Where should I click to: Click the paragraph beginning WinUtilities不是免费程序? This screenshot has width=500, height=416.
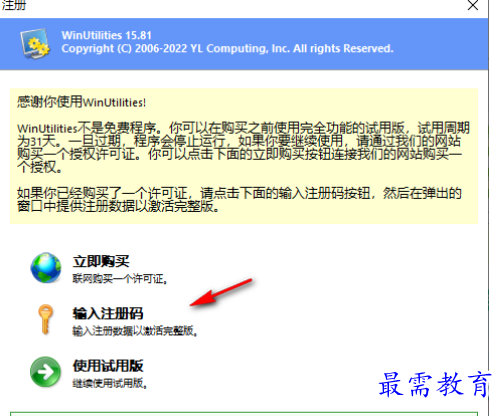click(243, 147)
